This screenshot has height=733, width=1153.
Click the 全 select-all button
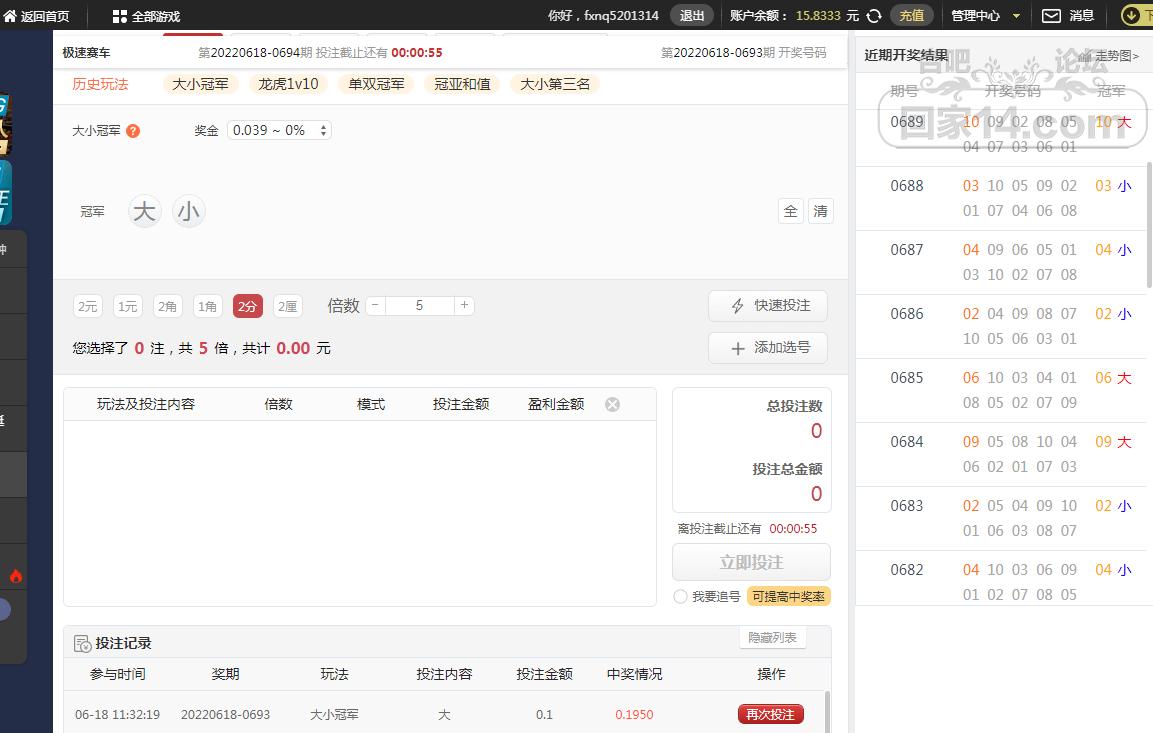(x=790, y=212)
